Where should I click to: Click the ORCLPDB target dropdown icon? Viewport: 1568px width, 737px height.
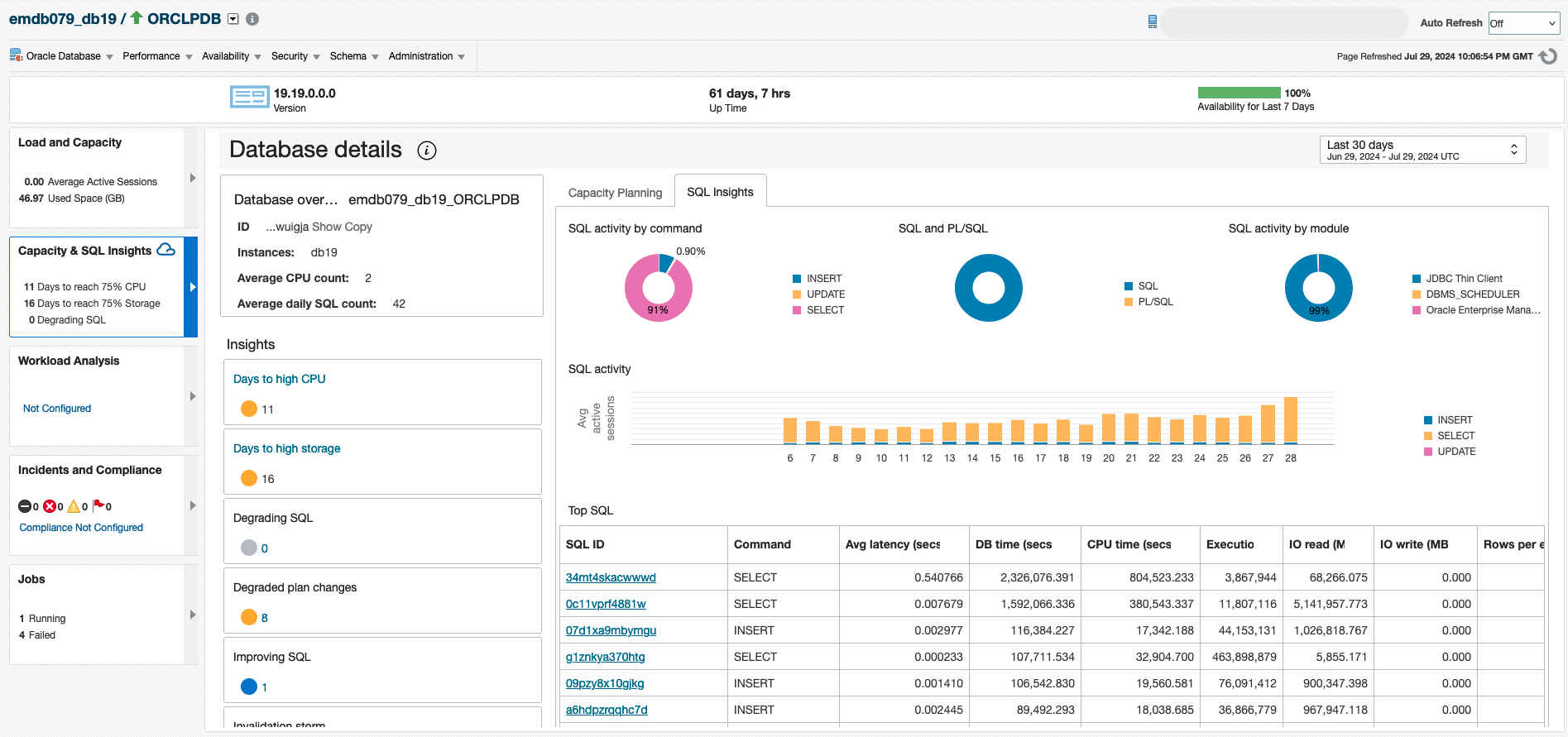click(x=233, y=19)
